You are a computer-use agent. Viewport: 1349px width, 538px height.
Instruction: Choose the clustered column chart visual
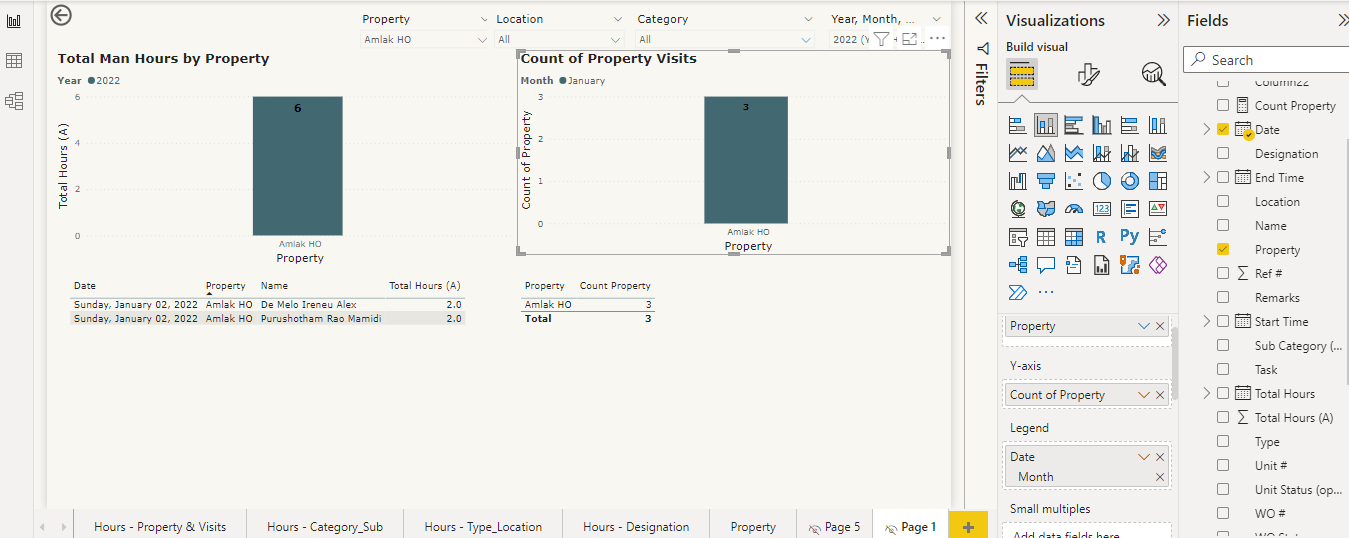tap(1102, 125)
